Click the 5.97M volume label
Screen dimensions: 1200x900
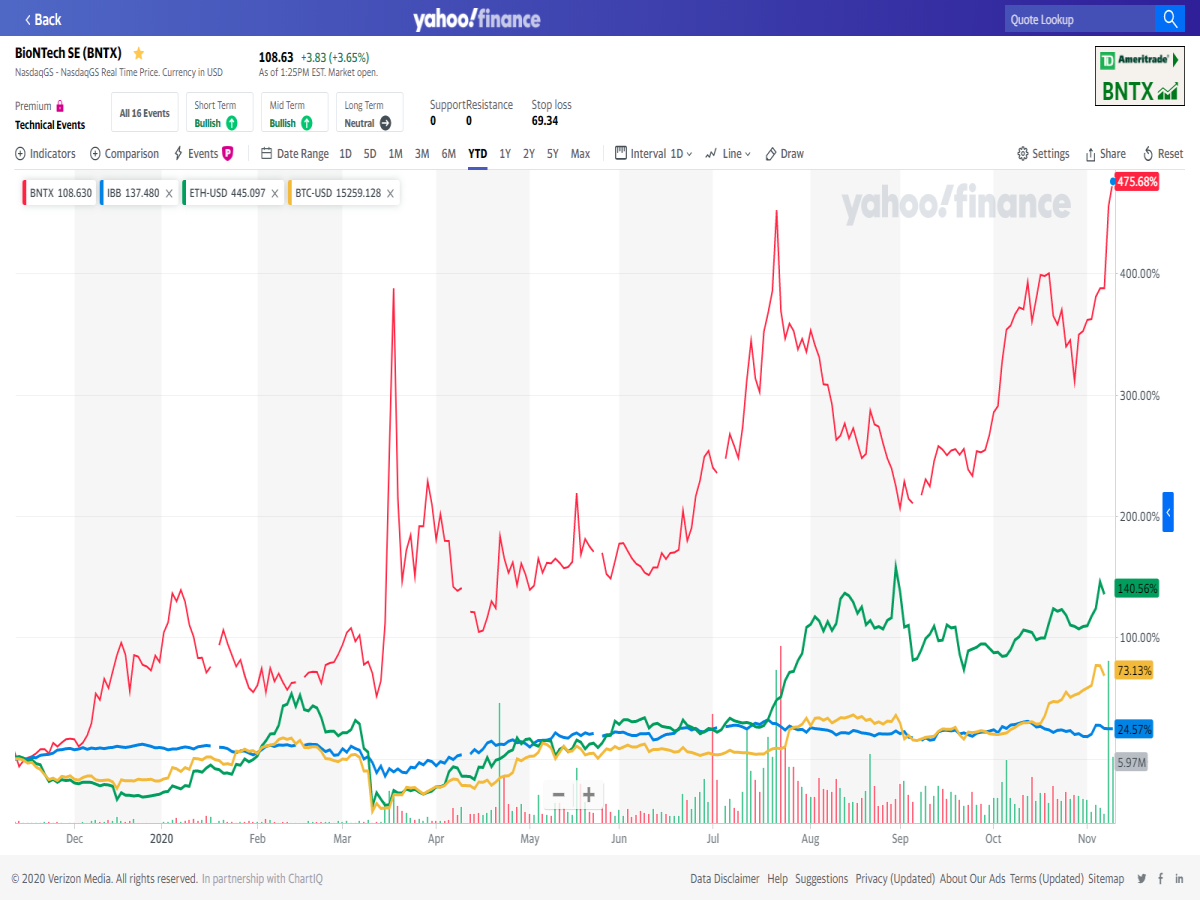(1131, 762)
